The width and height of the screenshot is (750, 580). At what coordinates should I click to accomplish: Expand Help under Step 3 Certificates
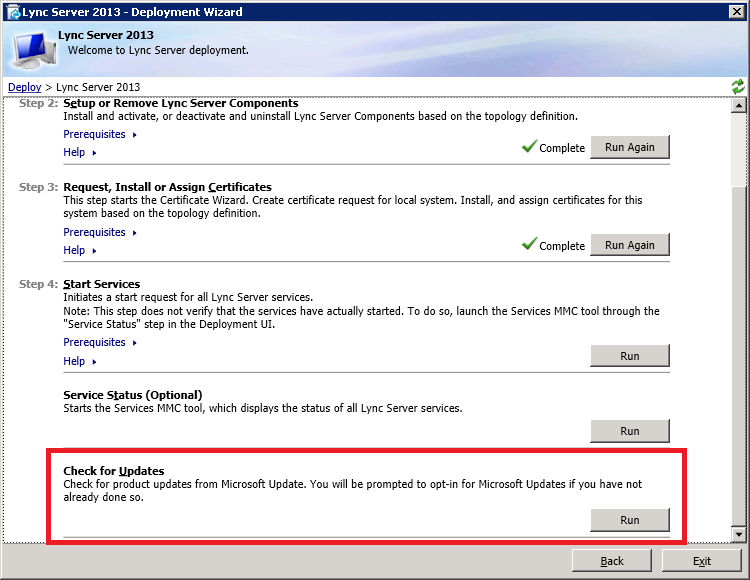(x=80, y=250)
